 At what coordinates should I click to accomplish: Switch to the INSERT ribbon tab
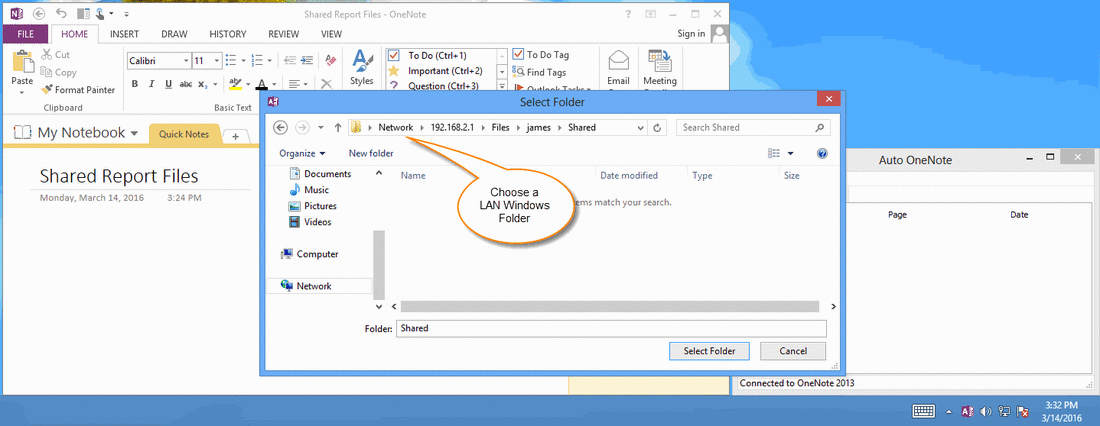(x=124, y=34)
